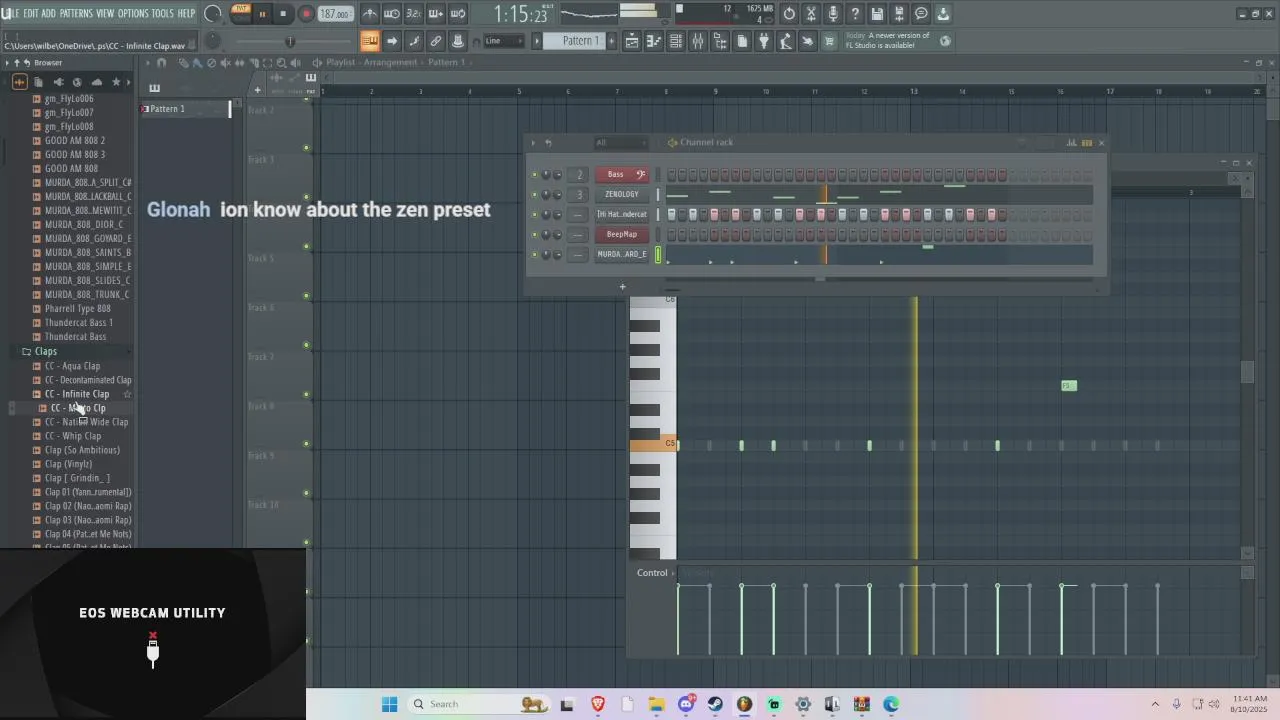Click the plus button next to Pattern 1
Viewport: 1280px width, 720px height.
point(611,41)
